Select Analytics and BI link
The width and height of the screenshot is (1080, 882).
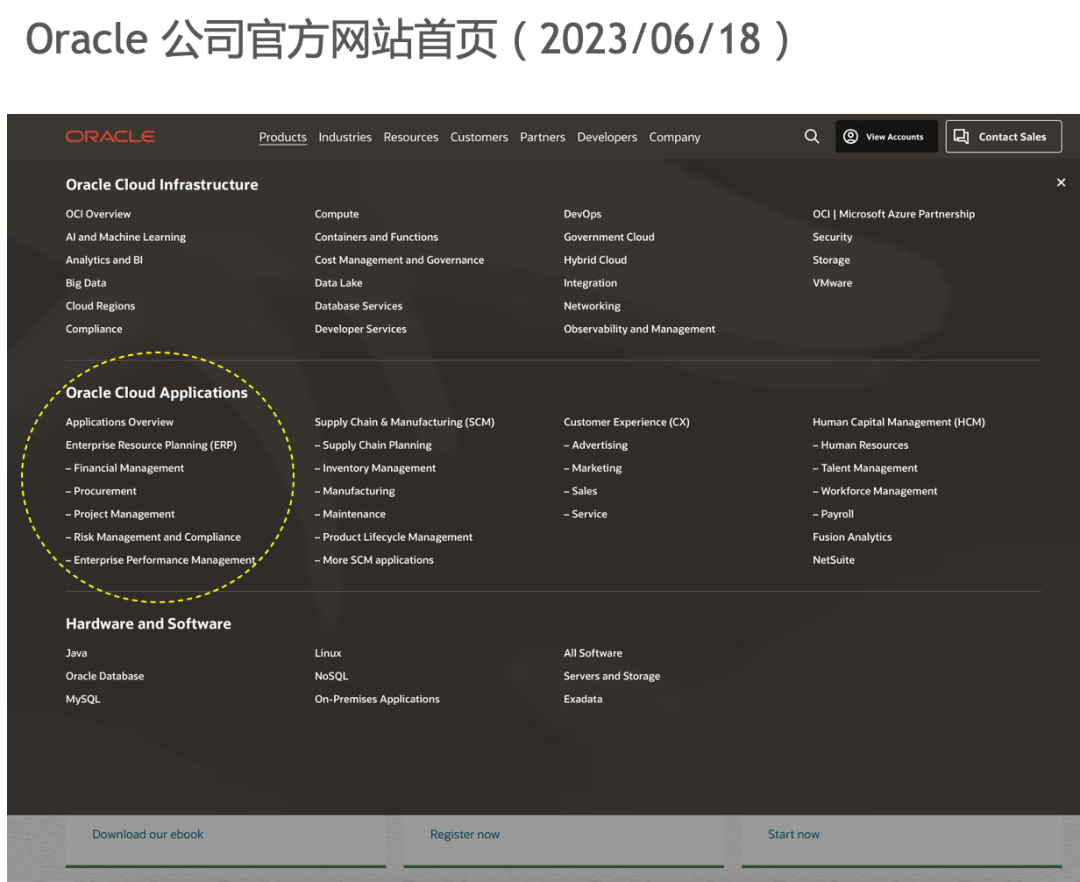(104, 260)
